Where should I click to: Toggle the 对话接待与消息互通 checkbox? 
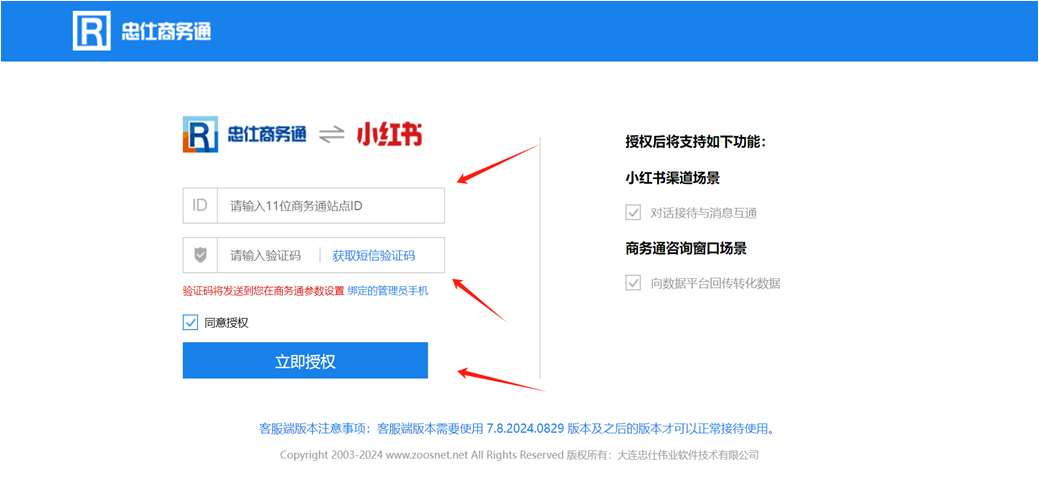(633, 213)
